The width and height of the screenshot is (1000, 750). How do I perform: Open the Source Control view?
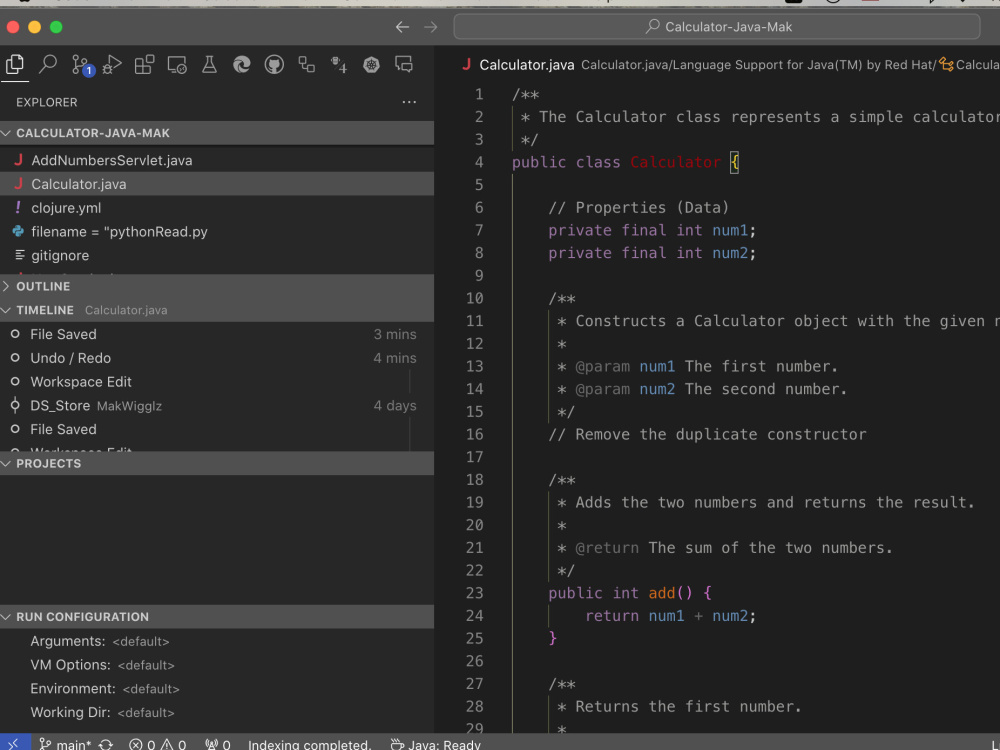(x=82, y=65)
